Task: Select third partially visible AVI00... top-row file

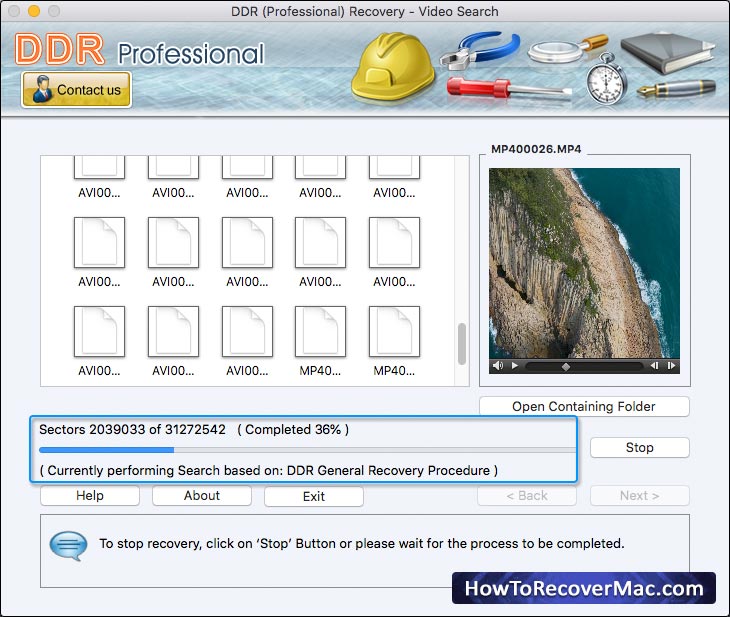Action: click(247, 168)
